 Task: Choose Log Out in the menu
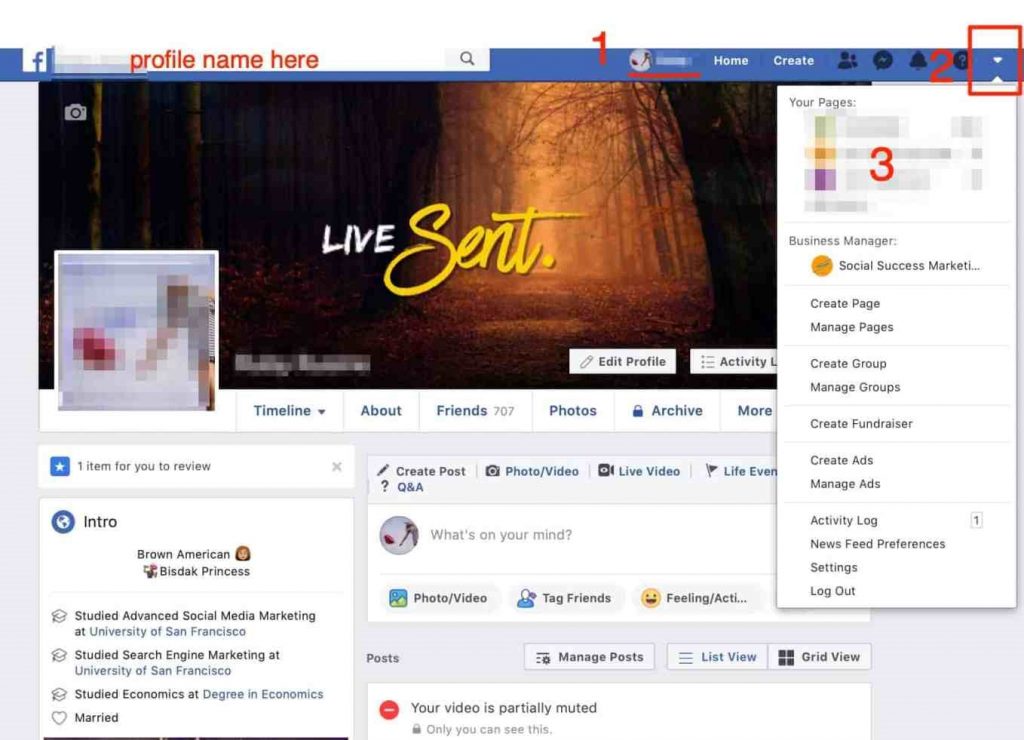tap(832, 591)
